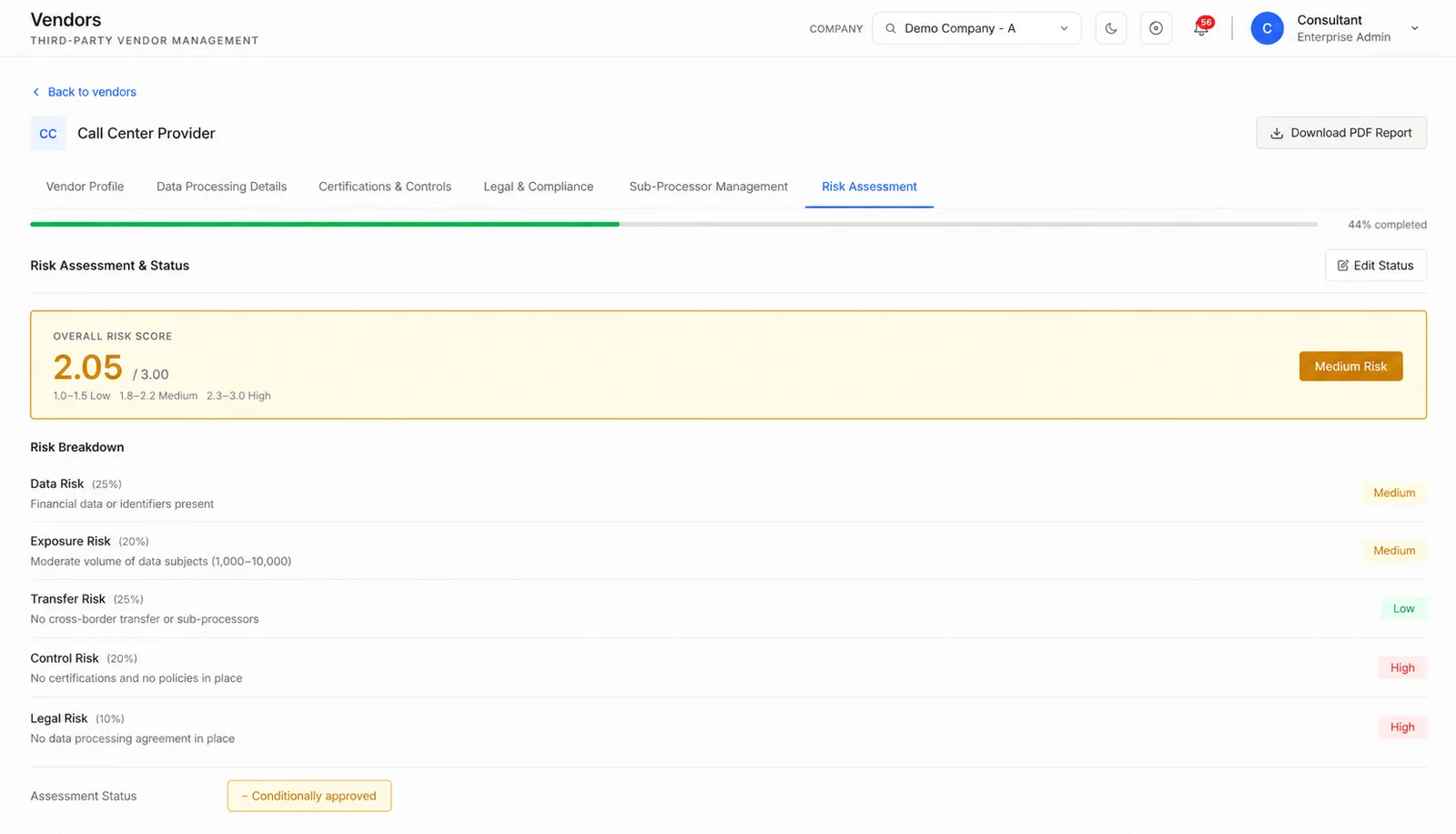Open the Demo Company - A dropdown
This screenshot has width=1456, height=834.
pyautogui.click(x=976, y=28)
